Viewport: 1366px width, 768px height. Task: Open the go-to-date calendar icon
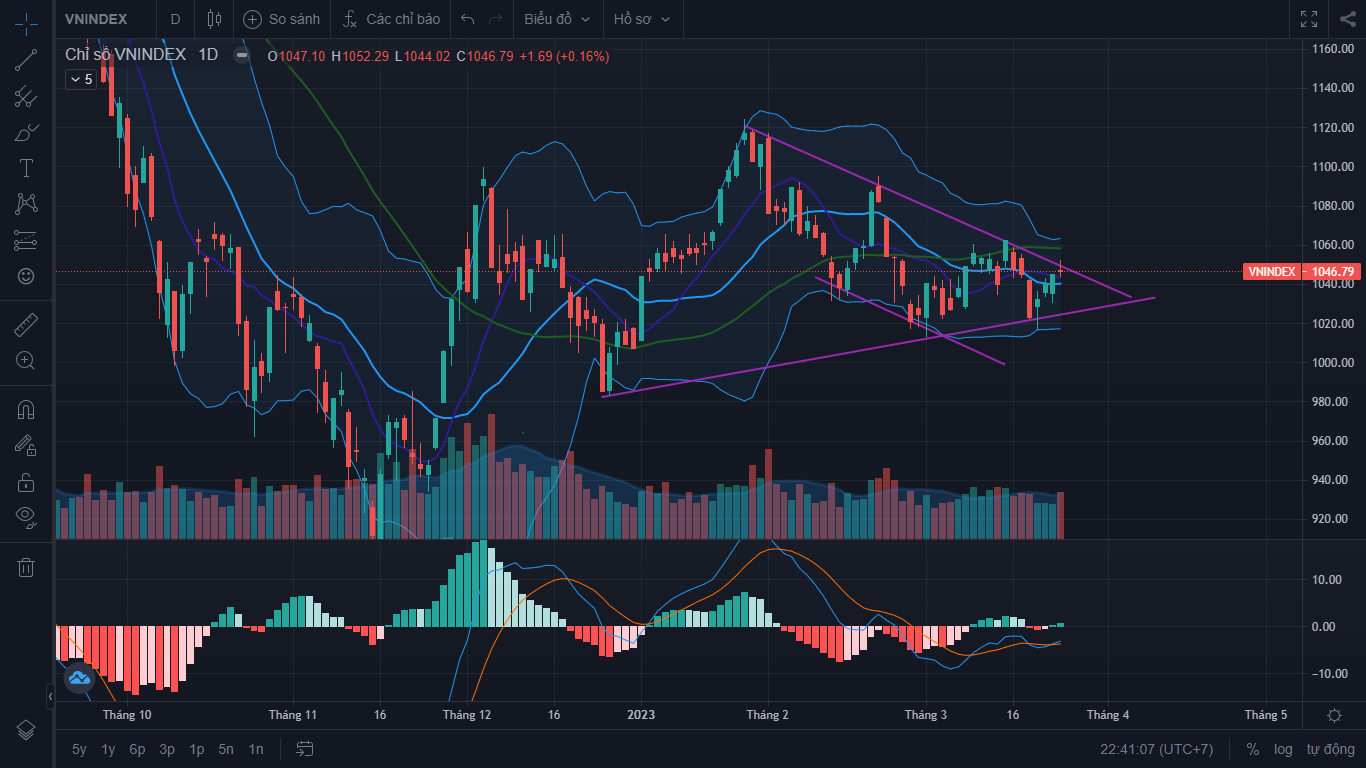305,749
